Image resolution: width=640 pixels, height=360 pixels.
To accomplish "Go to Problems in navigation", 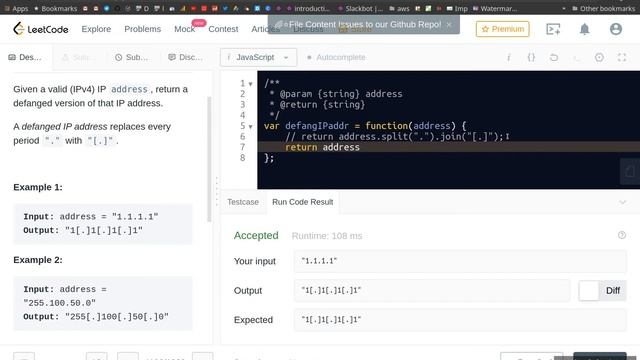I will [142, 29].
